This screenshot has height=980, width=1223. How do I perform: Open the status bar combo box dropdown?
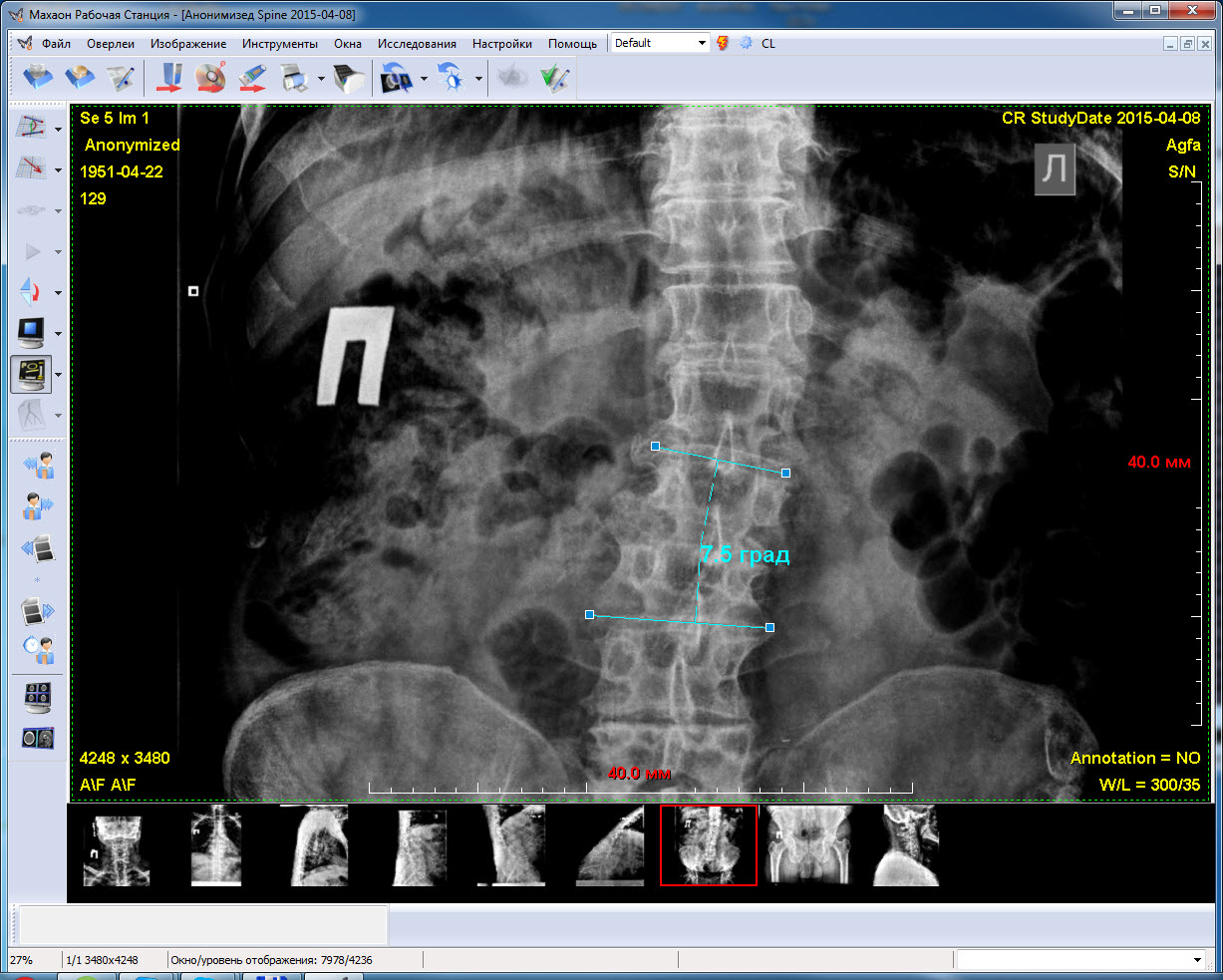(x=1197, y=960)
